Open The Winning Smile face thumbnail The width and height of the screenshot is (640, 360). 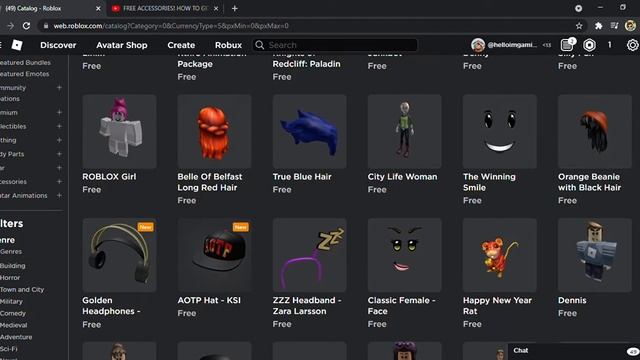coord(500,131)
